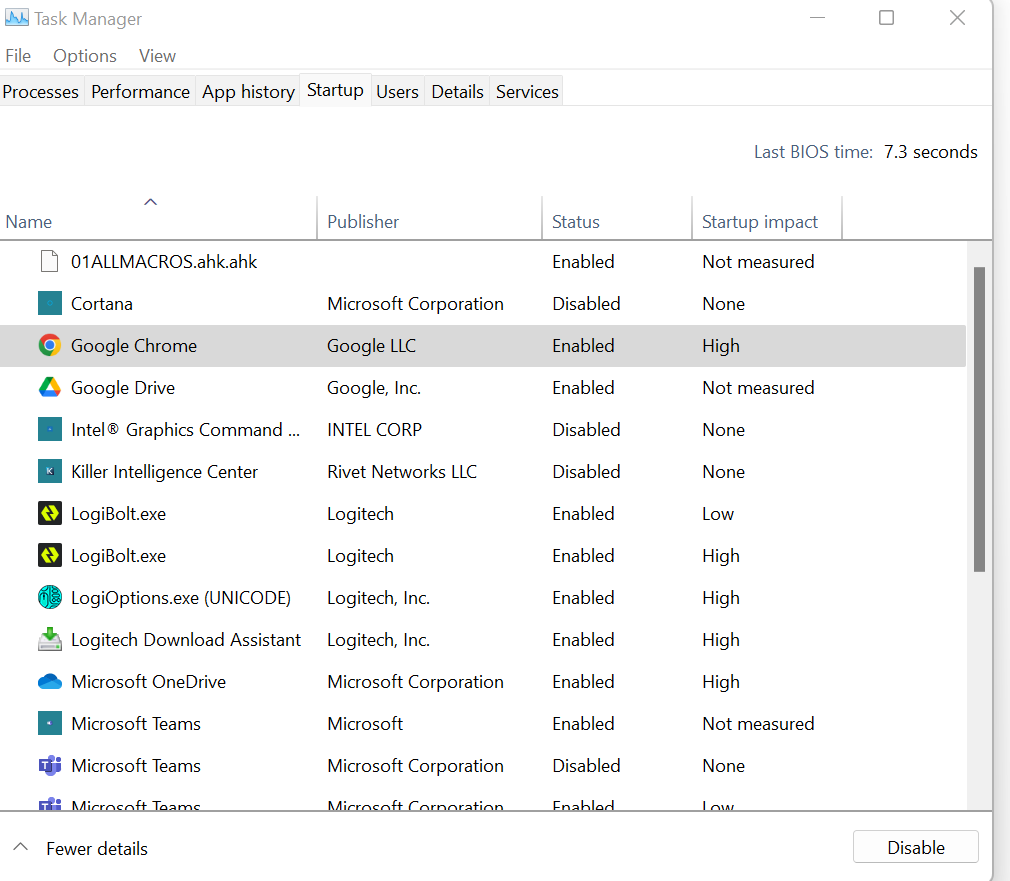Viewport: 1010px width, 881px height.
Task: Click the Microsoft OneDrive cloud icon
Action: tap(50, 681)
